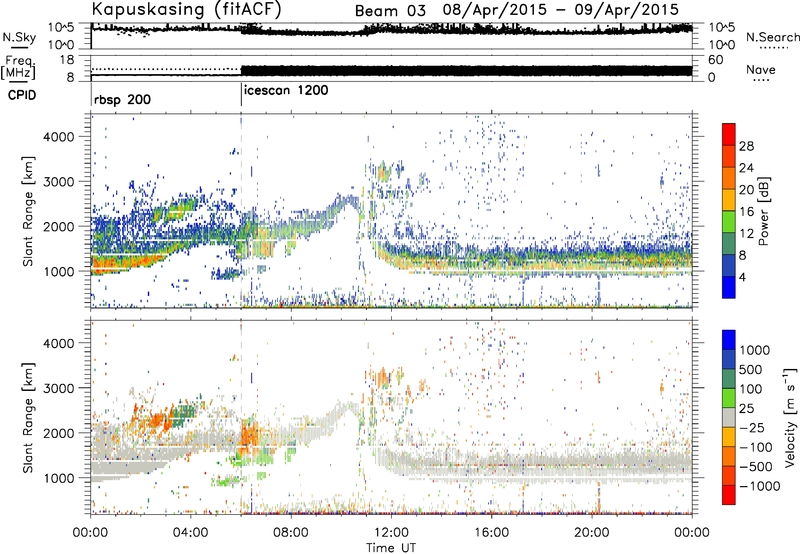Click the Power [dB] colorbar title
The image size is (800, 554).
click(x=763, y=211)
